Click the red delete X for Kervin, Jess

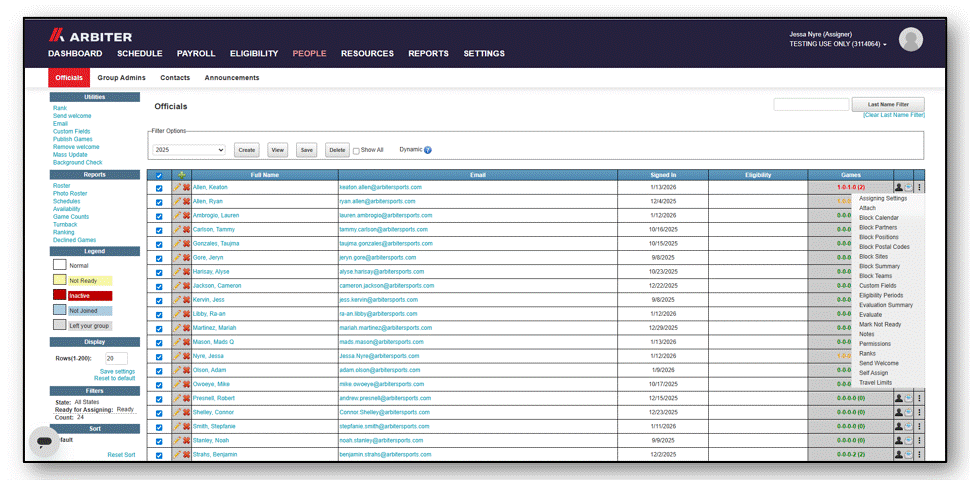tap(186, 300)
